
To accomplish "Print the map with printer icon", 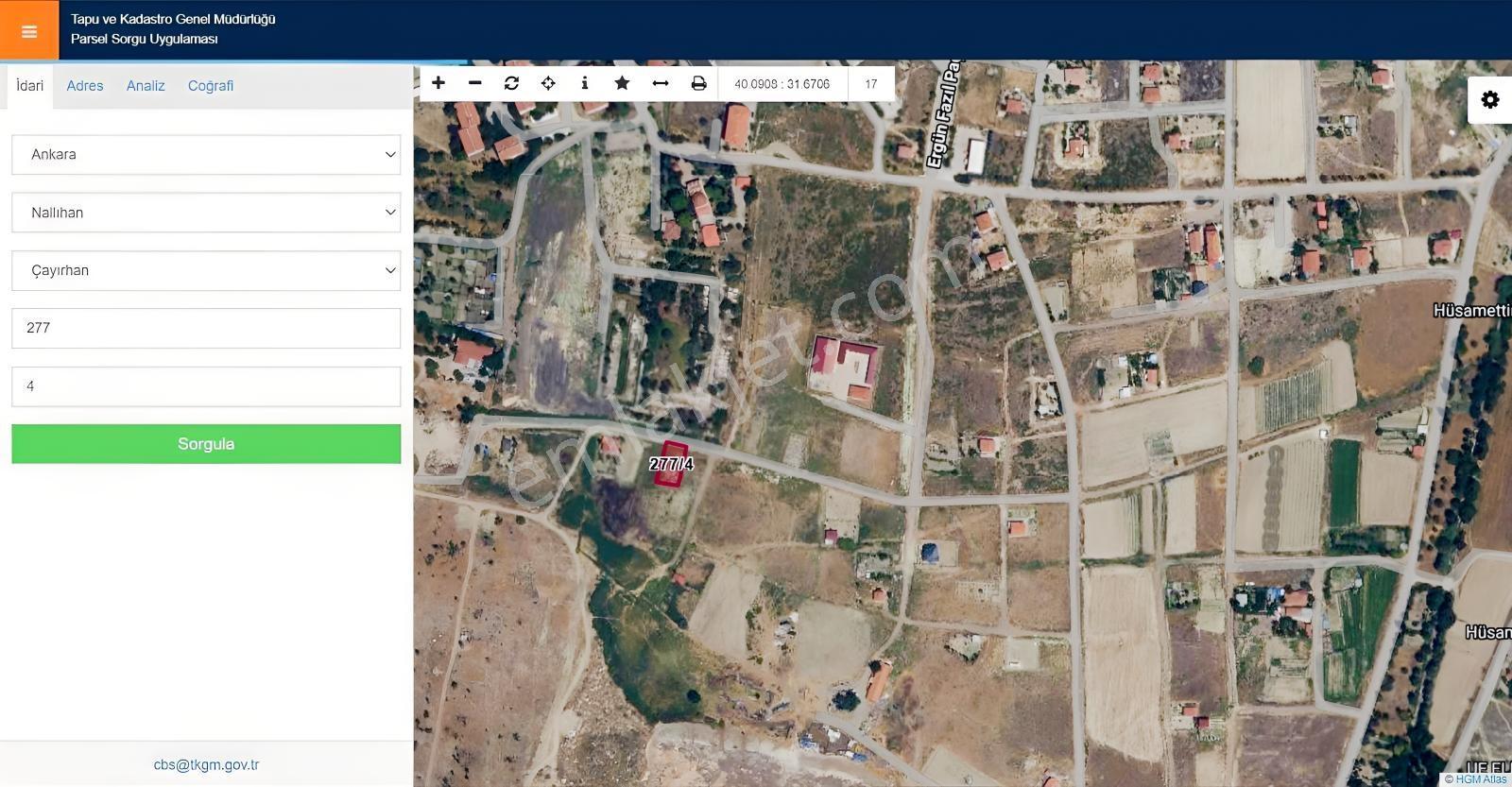I will point(698,83).
